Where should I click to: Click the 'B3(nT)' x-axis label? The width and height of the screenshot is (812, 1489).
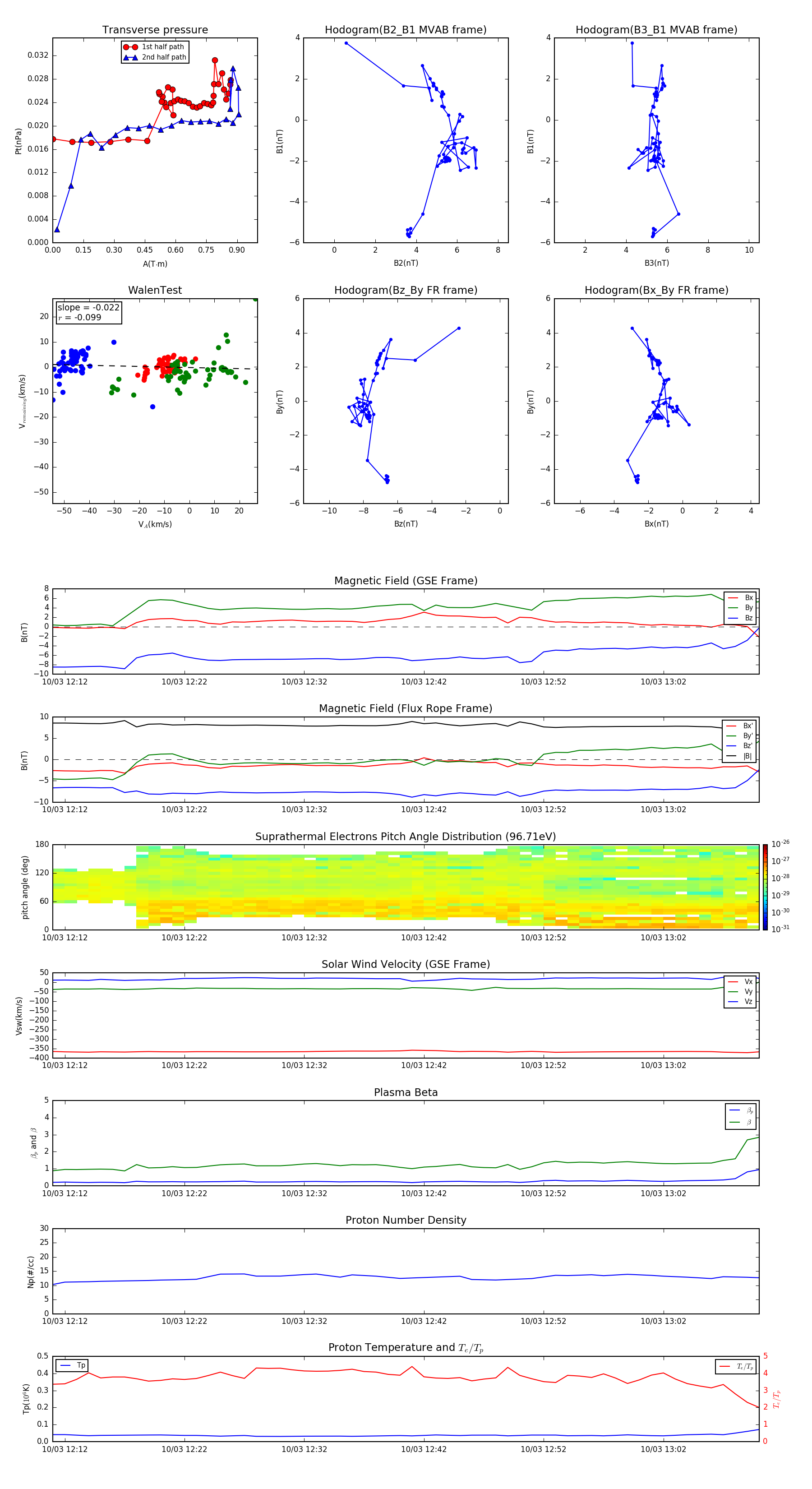[x=656, y=263]
